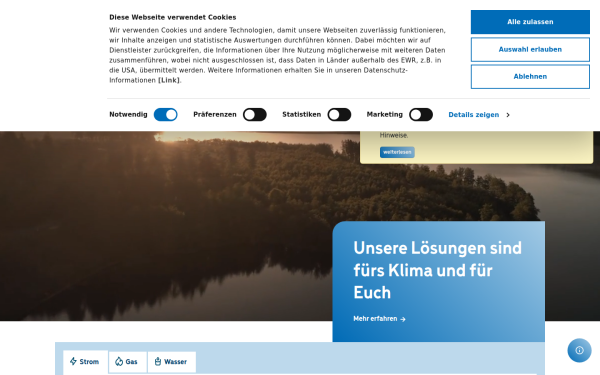Screen dimensions: 600x375
Task: Choose Auswahl erlauben in the cookie banner
Action: point(530,49)
